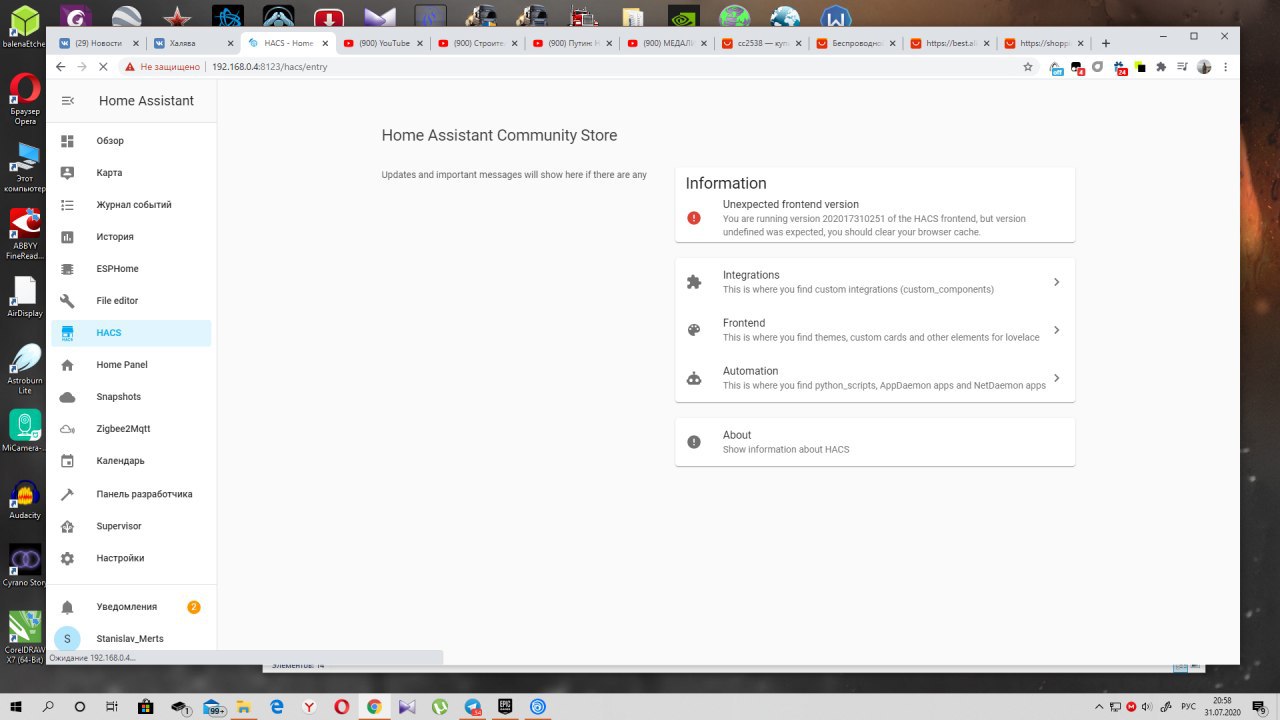Viewport: 1280px width, 720px height.
Task: Open a new browser tab
Action: (x=1105, y=43)
